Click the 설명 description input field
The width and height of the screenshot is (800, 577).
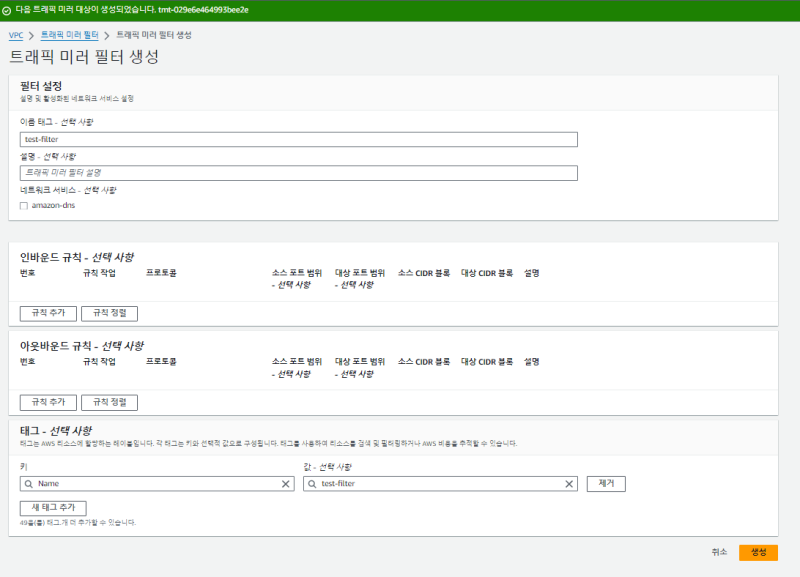pos(298,173)
